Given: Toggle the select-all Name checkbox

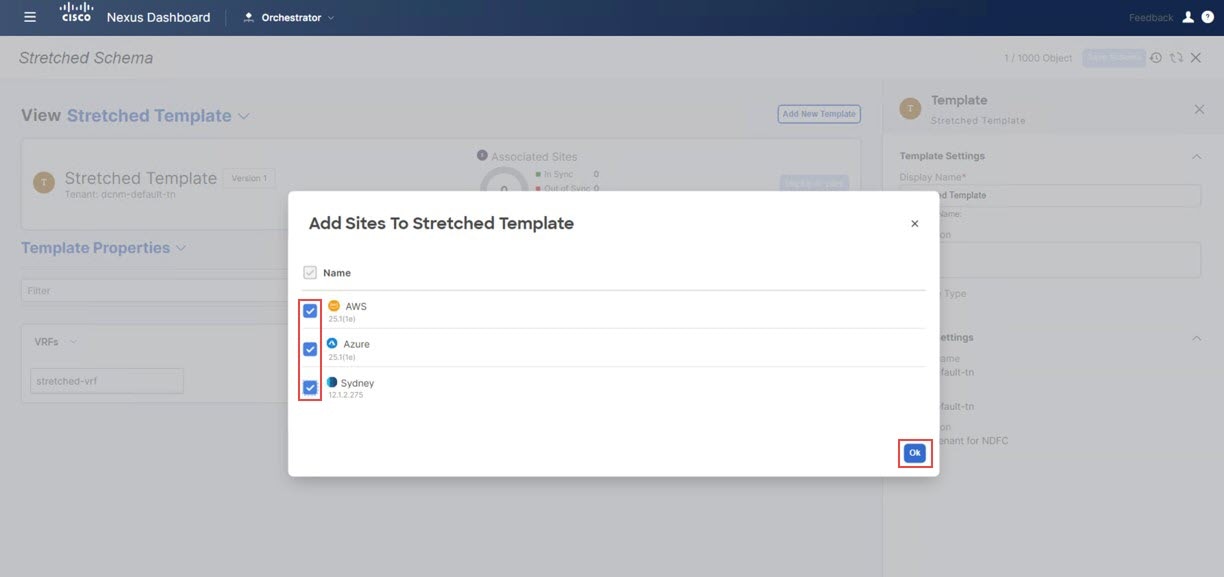Looking at the screenshot, I should [310, 273].
